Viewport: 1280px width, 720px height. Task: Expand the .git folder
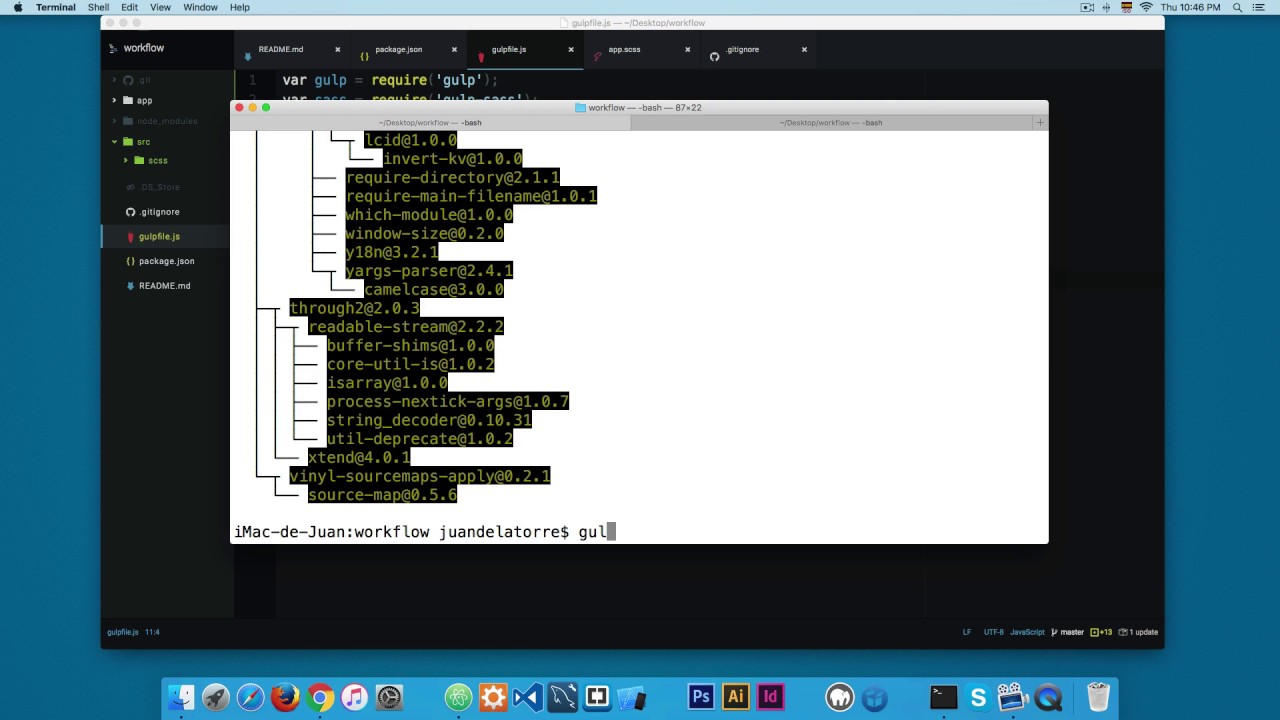(x=114, y=80)
